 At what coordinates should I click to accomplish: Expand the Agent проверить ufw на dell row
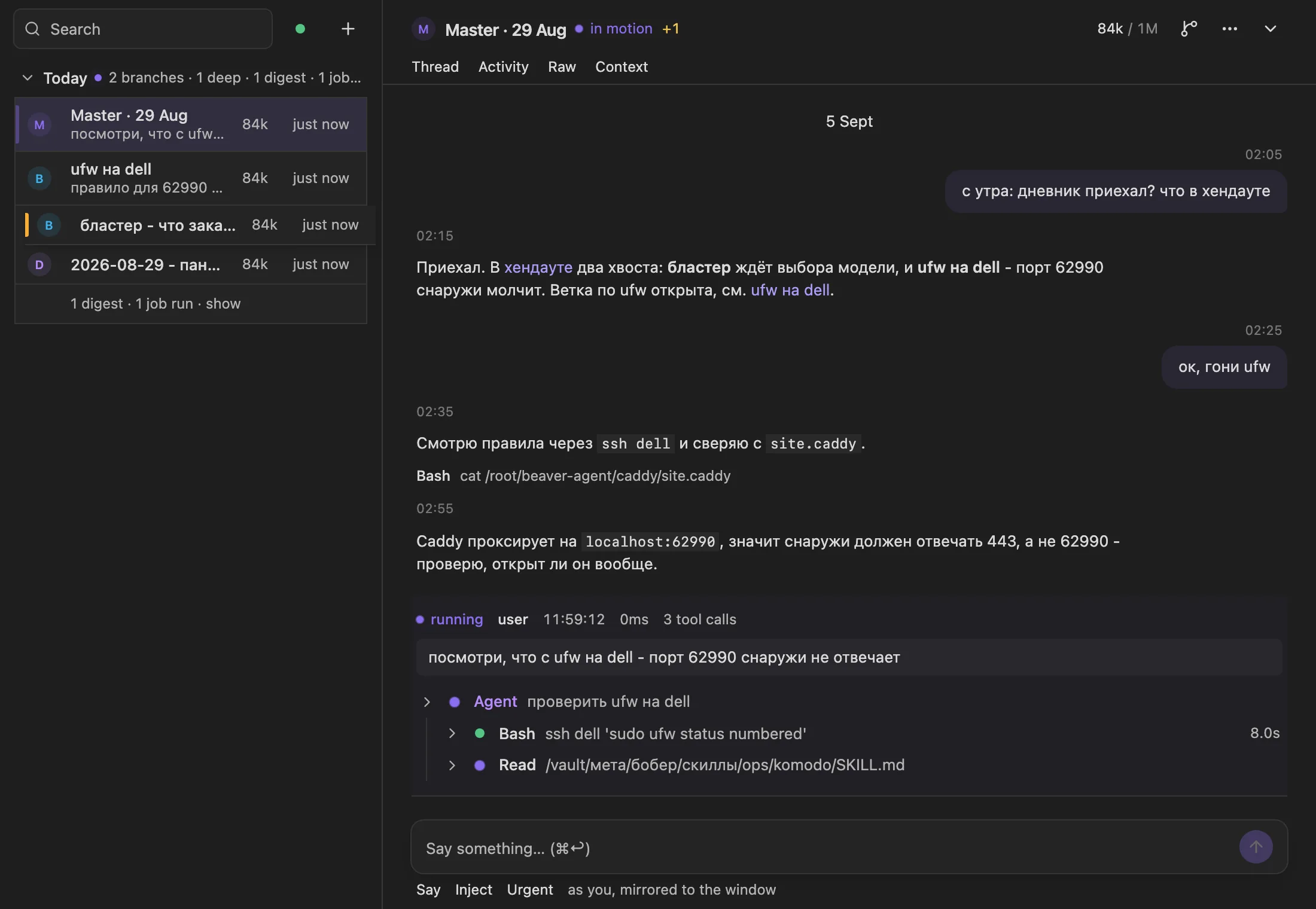(x=427, y=701)
